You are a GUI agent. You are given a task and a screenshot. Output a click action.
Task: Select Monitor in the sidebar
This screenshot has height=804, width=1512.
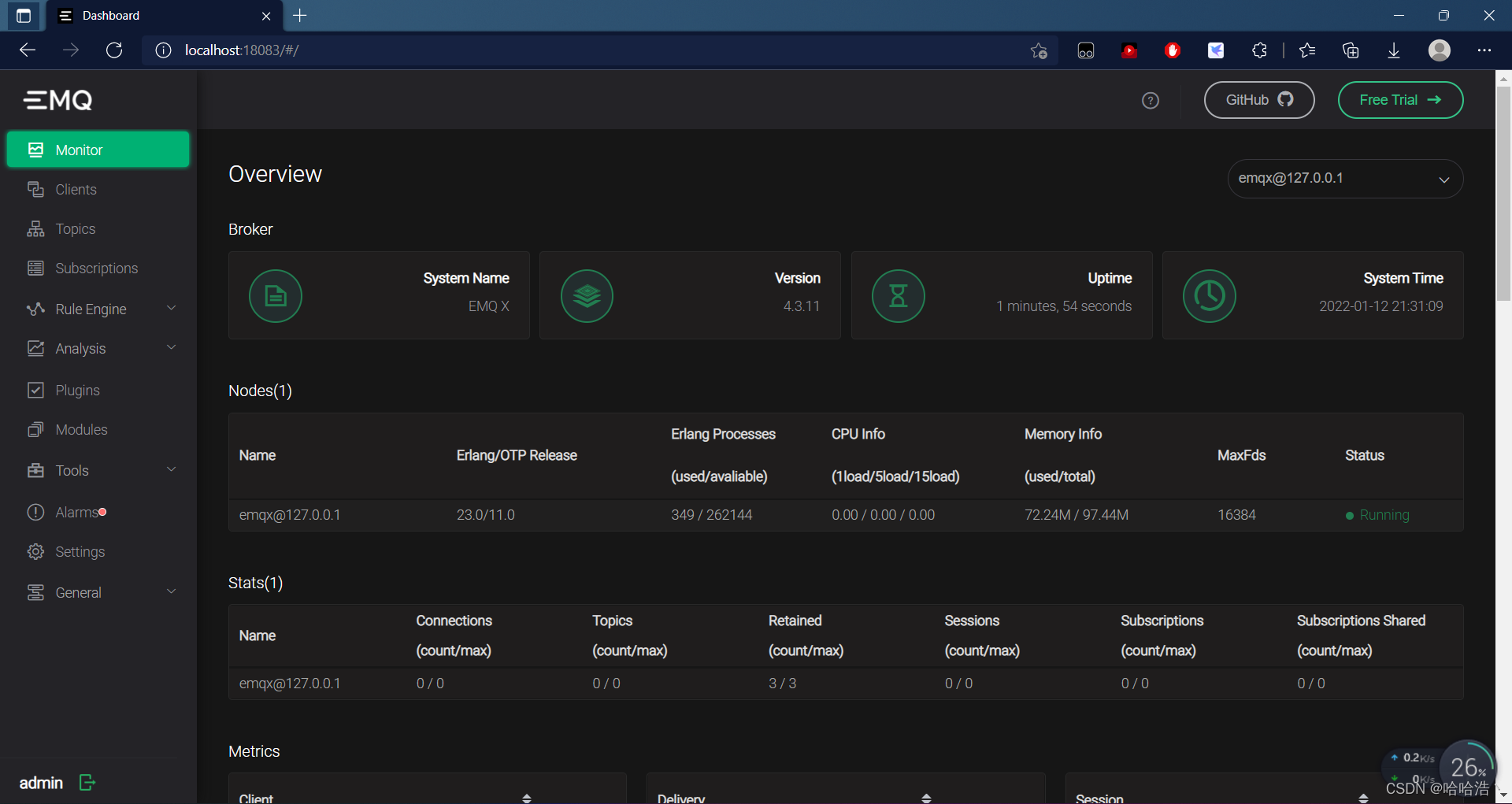click(x=98, y=150)
